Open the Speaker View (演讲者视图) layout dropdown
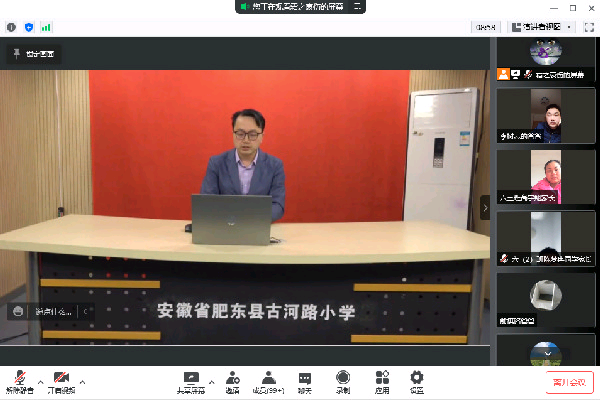The image size is (600, 400). 541,27
